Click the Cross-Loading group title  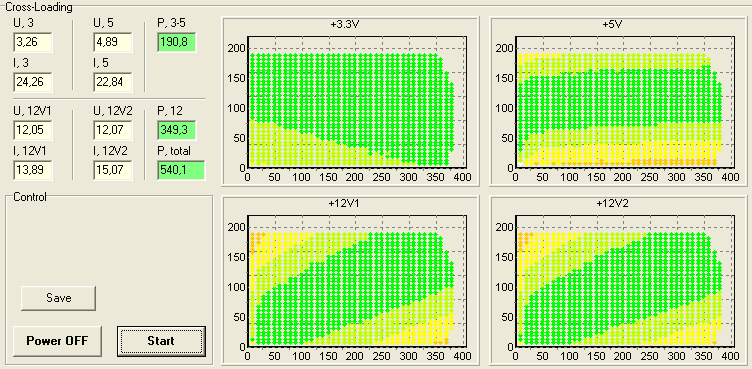click(x=39, y=7)
